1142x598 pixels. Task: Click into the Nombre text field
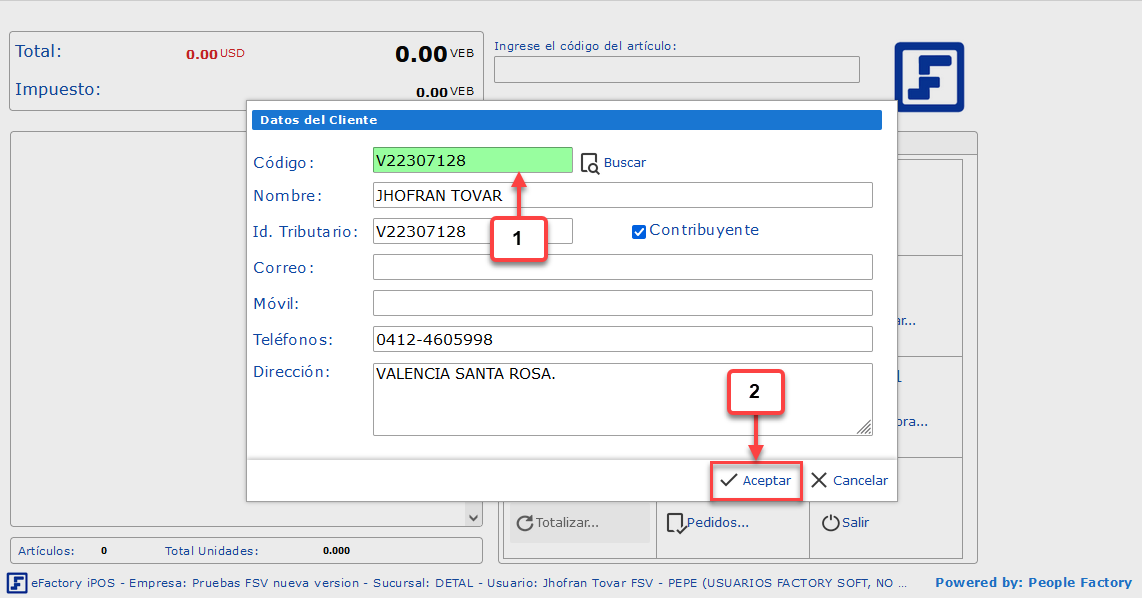[x=622, y=196]
